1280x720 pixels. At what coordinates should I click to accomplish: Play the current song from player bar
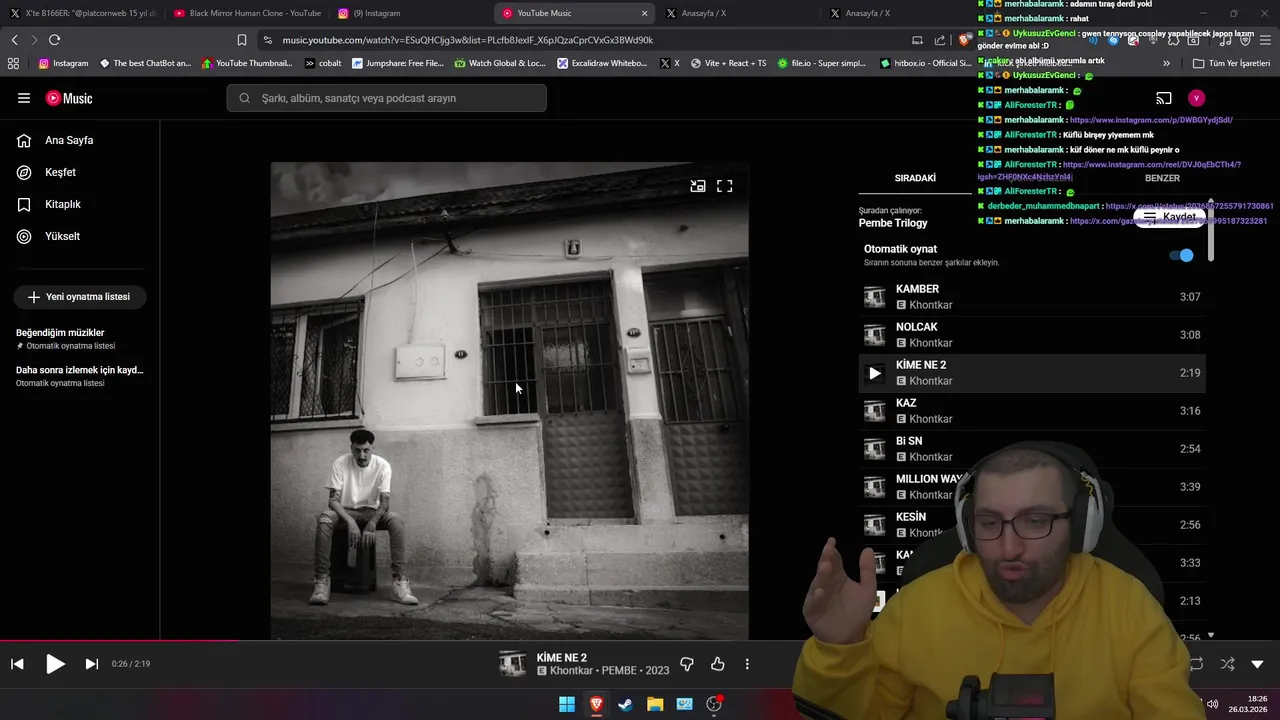[55, 664]
